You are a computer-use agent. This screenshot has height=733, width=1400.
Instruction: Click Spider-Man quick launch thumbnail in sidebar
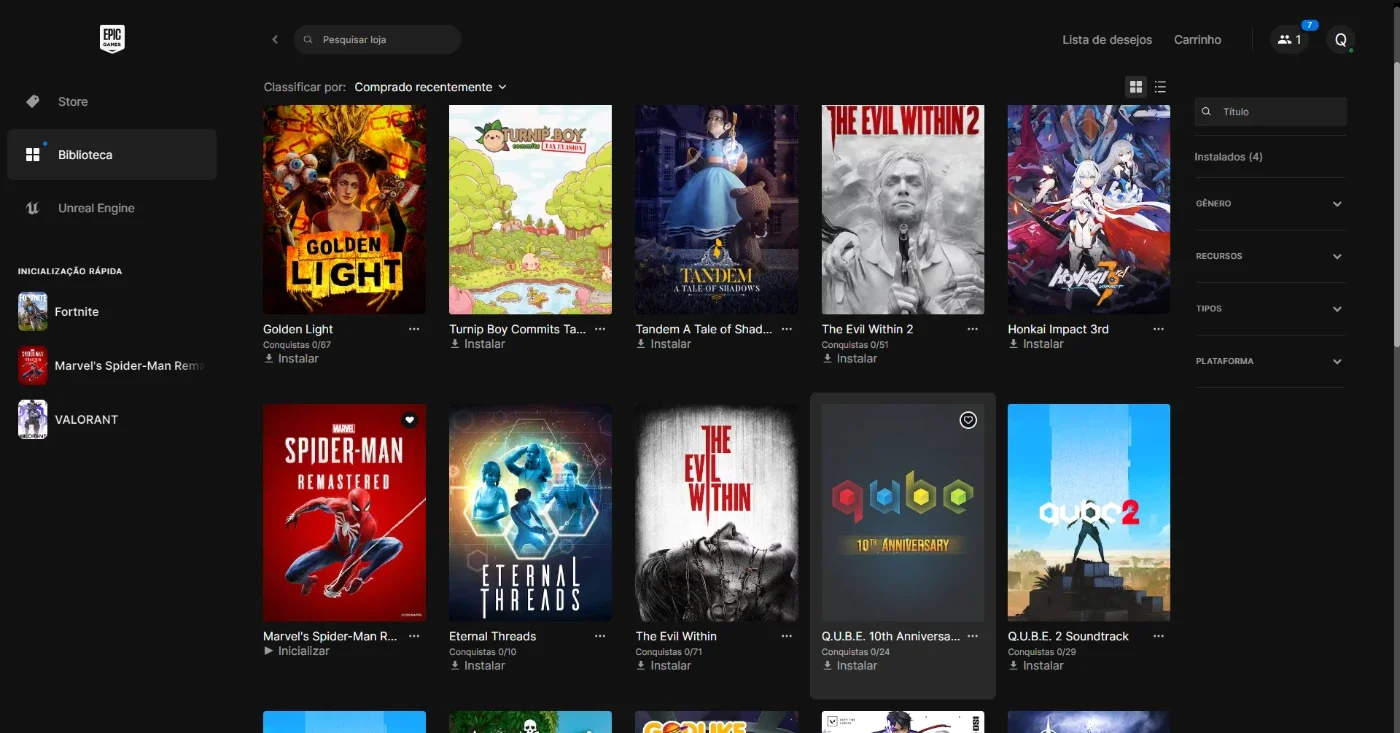(33, 366)
